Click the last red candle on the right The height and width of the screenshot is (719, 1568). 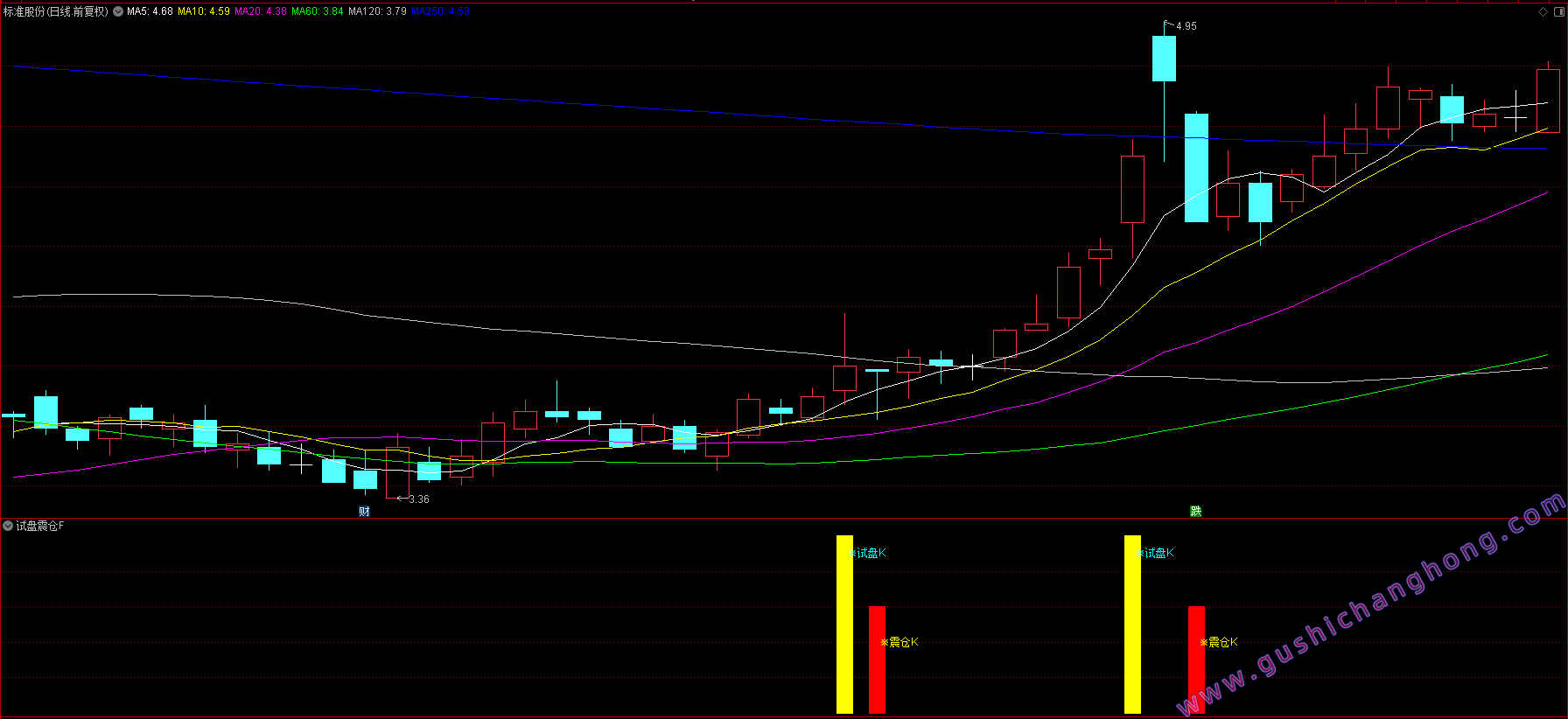tap(1548, 101)
